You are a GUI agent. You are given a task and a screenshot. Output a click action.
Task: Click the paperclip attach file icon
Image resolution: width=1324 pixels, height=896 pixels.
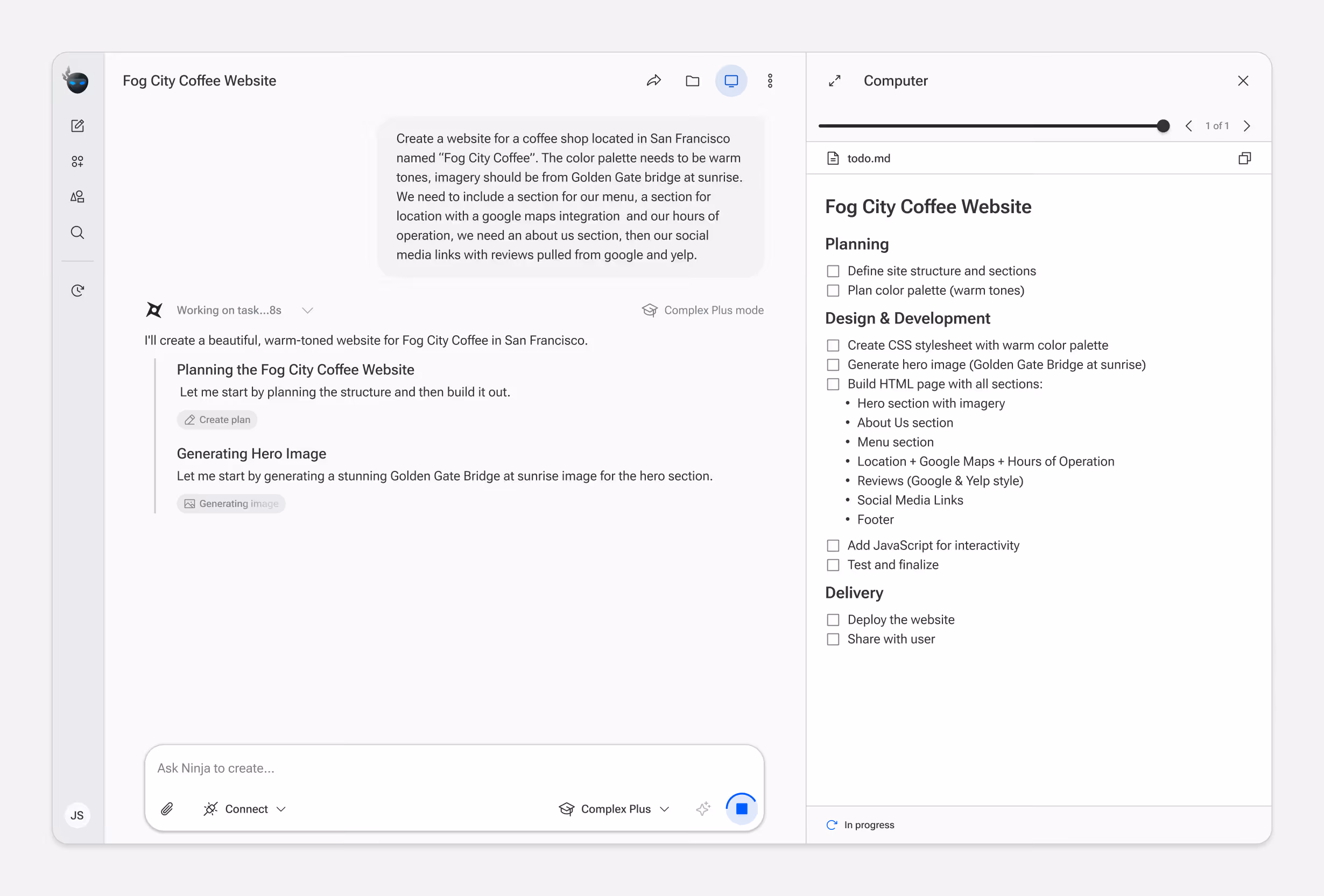pyautogui.click(x=167, y=809)
